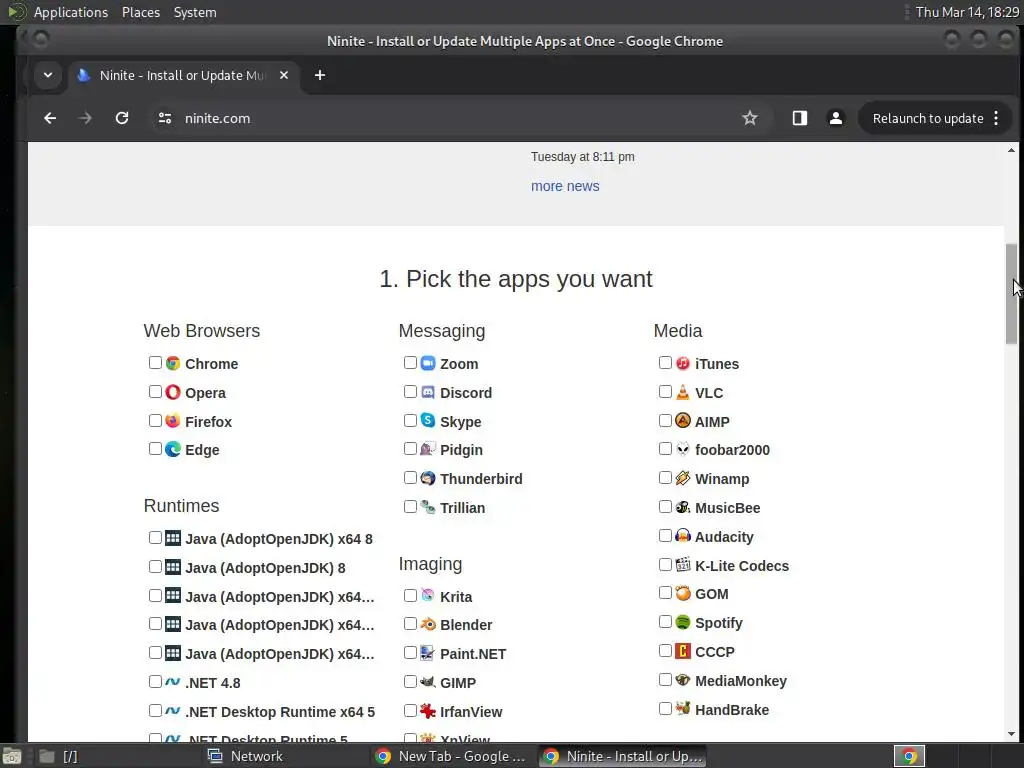
Task: Check the VLC checkbox
Action: [665, 391]
